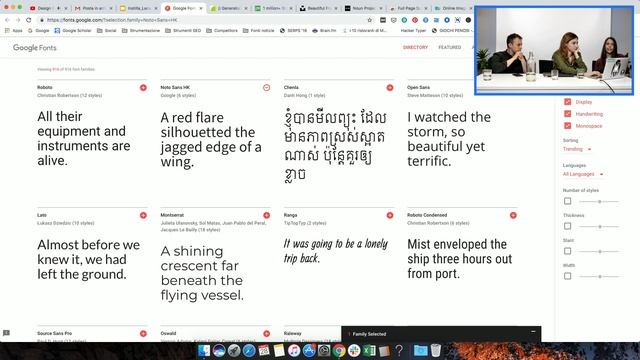Image resolution: width=640 pixels, height=360 pixels.
Task: Remove Noto Sans HK from selection
Action: point(267,88)
